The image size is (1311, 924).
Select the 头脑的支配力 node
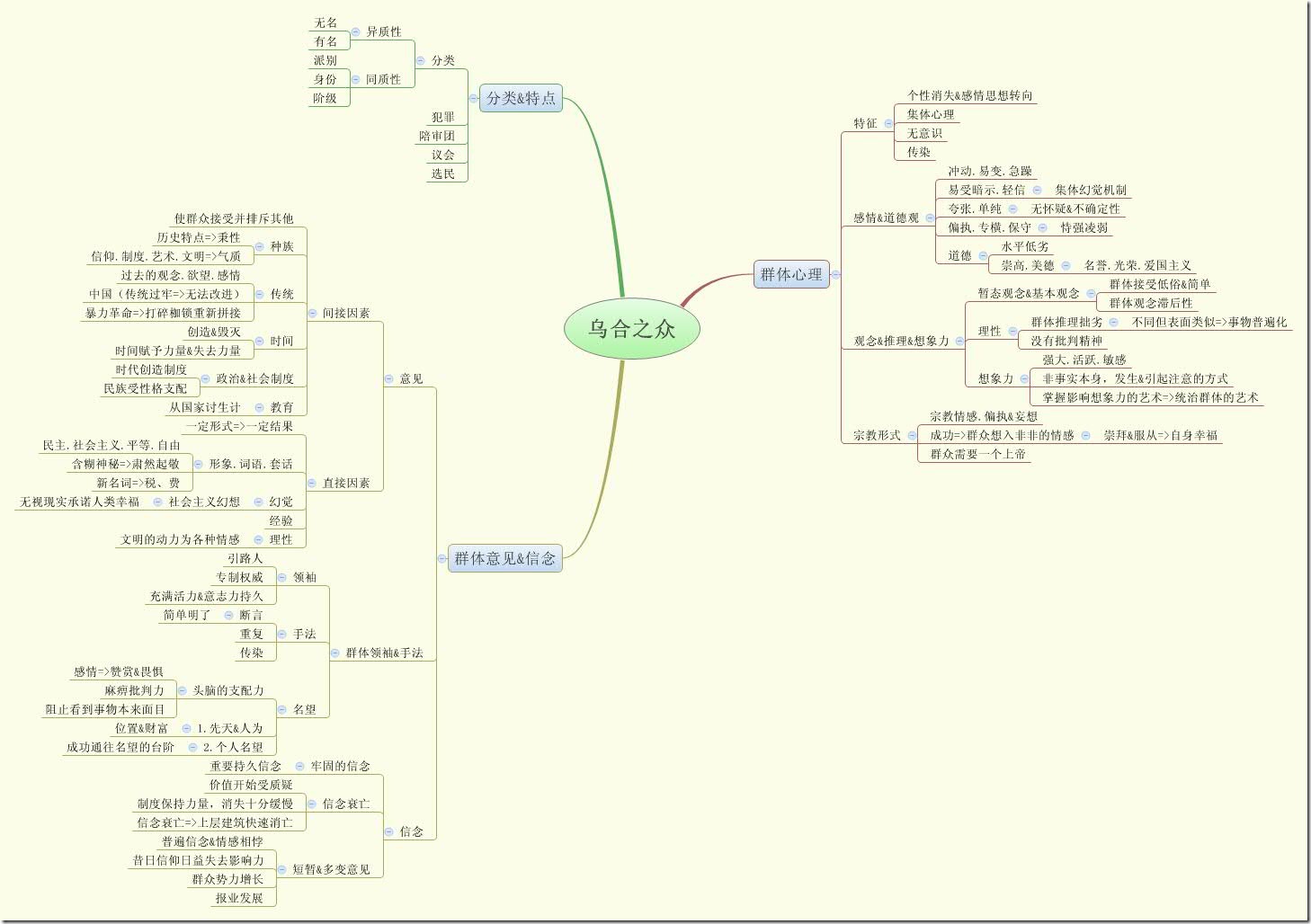(x=228, y=690)
